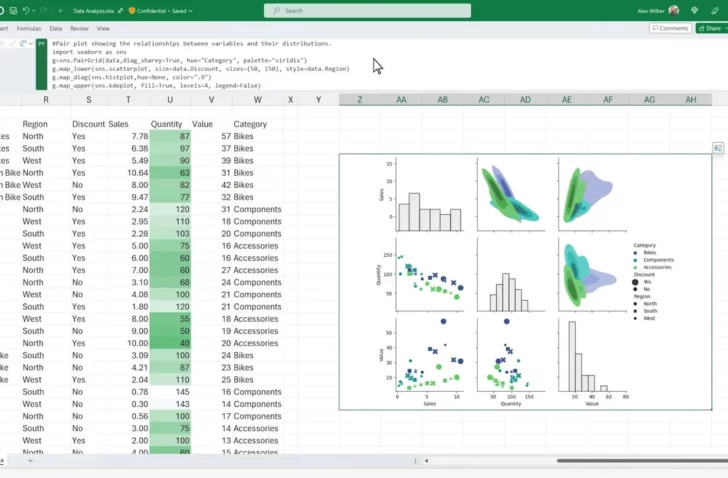
Task: Click the pen icon in the title bar
Action: point(715,10)
